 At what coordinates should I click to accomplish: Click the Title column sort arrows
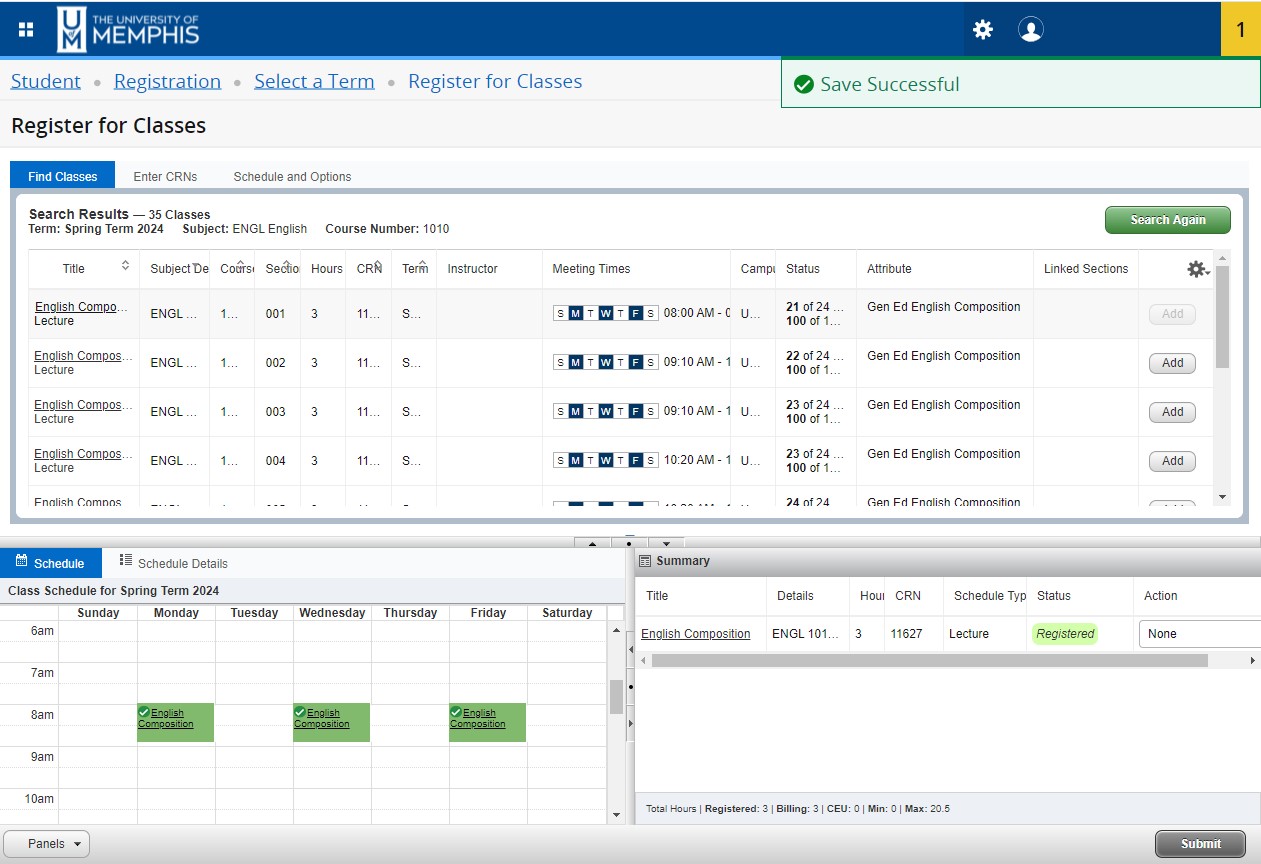tap(125, 266)
